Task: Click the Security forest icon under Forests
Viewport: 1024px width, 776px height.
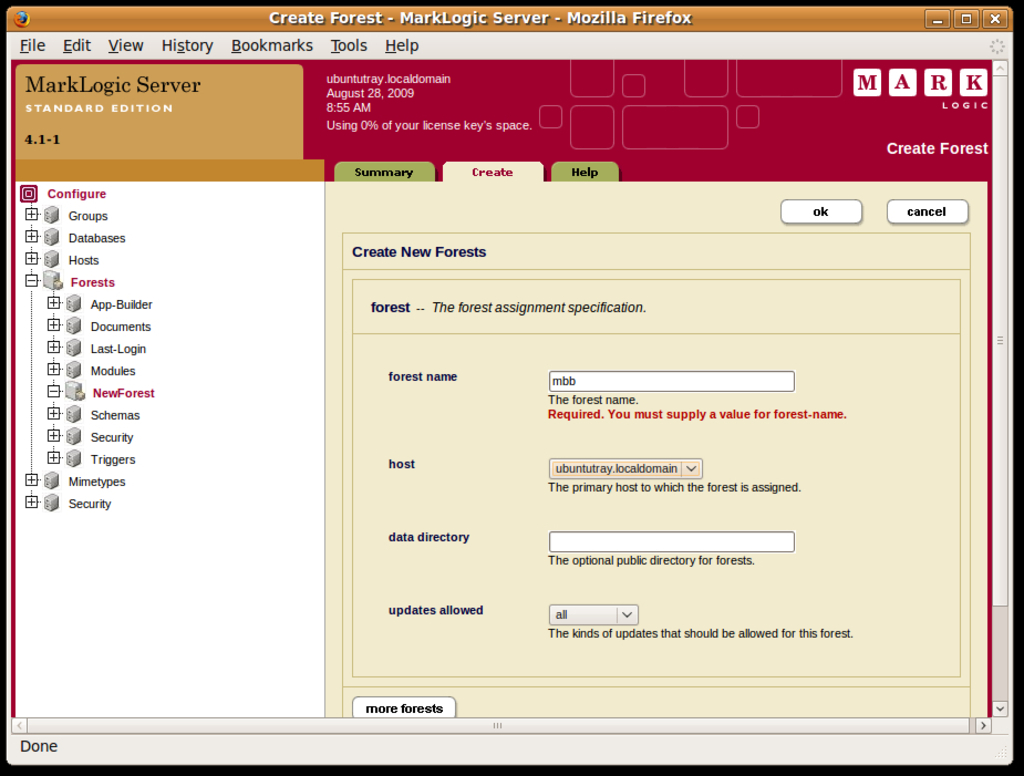Action: [74, 438]
